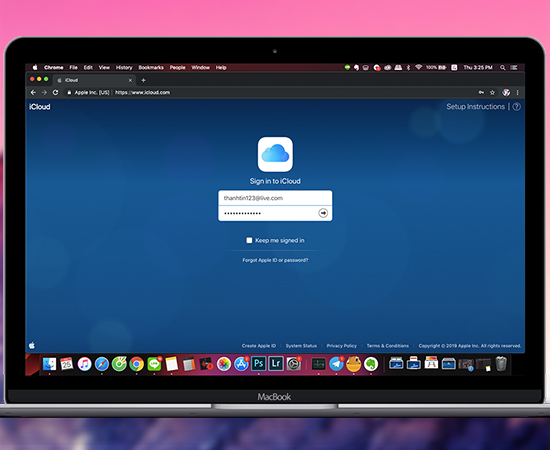Open the Create Apple ID link
Screen dimensions: 550x450
tap(259, 345)
